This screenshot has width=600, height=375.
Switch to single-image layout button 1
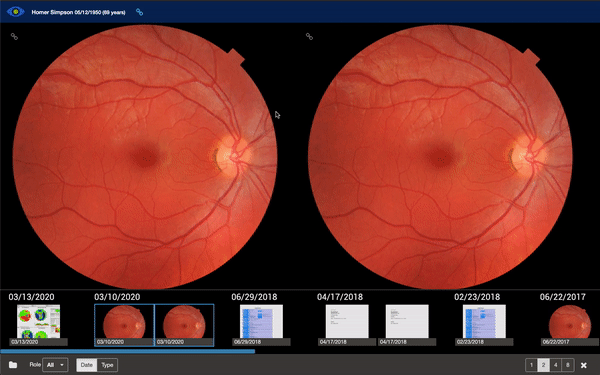click(531, 365)
